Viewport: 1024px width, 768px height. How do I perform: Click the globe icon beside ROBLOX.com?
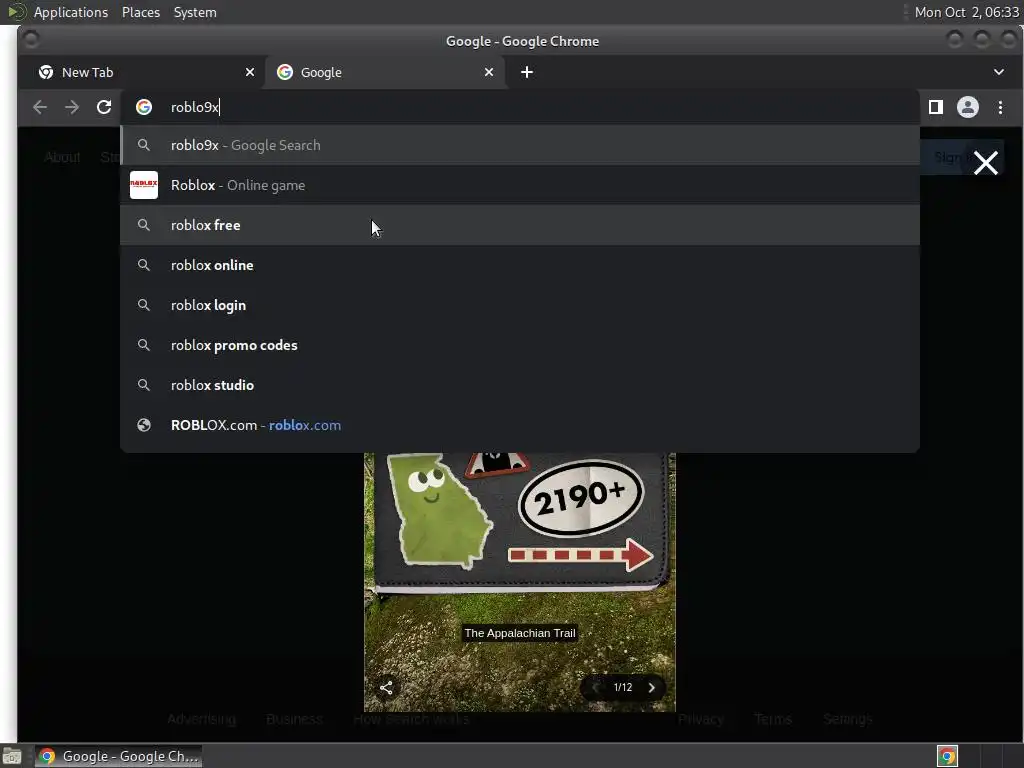[x=144, y=425]
